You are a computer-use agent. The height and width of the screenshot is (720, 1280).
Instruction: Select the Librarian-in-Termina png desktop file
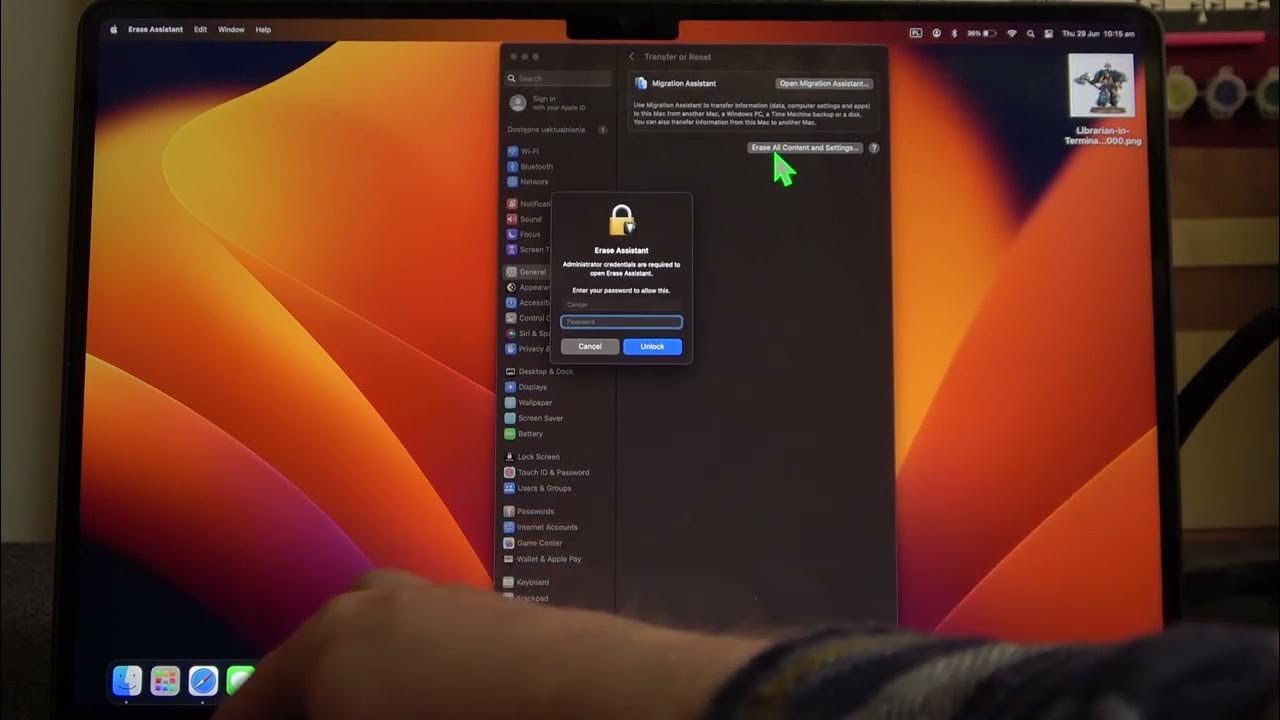coord(1102,100)
